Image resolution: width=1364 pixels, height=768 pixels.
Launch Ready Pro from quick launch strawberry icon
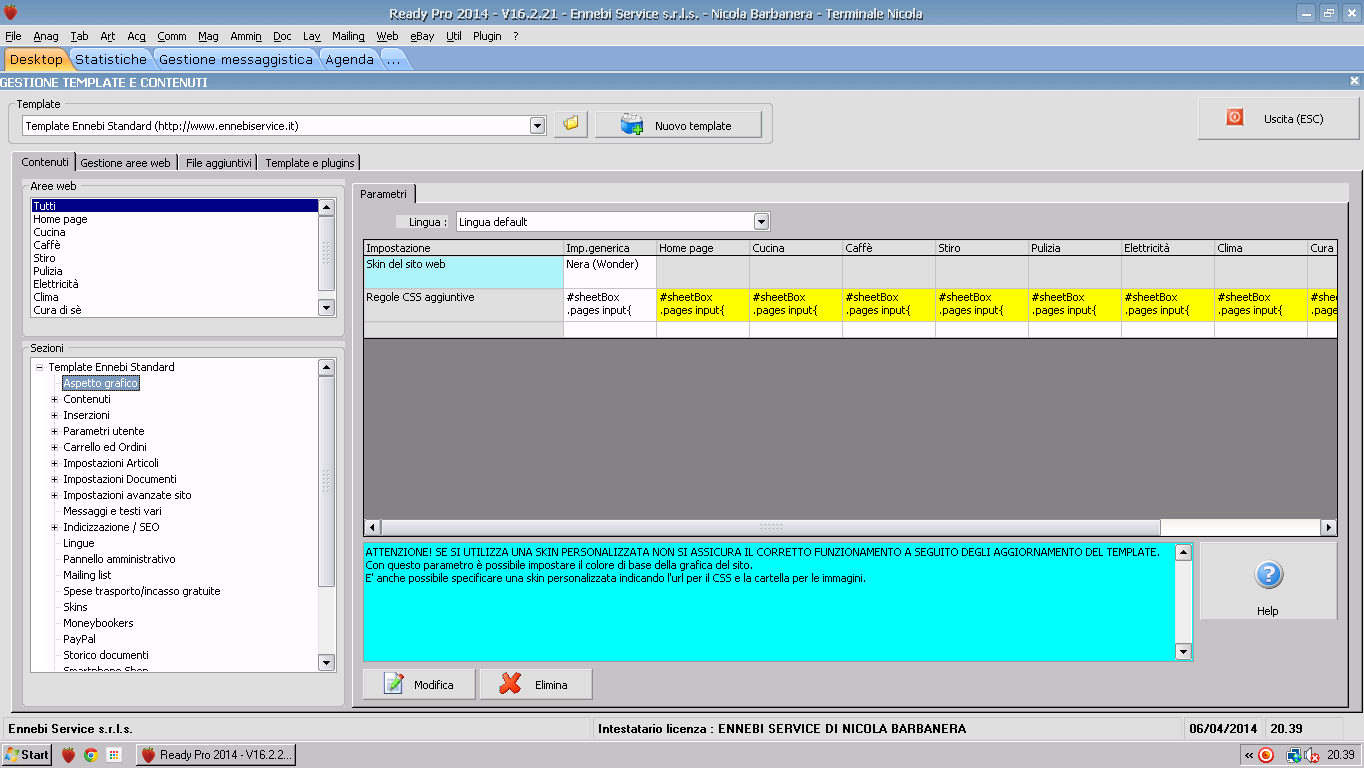(68, 755)
